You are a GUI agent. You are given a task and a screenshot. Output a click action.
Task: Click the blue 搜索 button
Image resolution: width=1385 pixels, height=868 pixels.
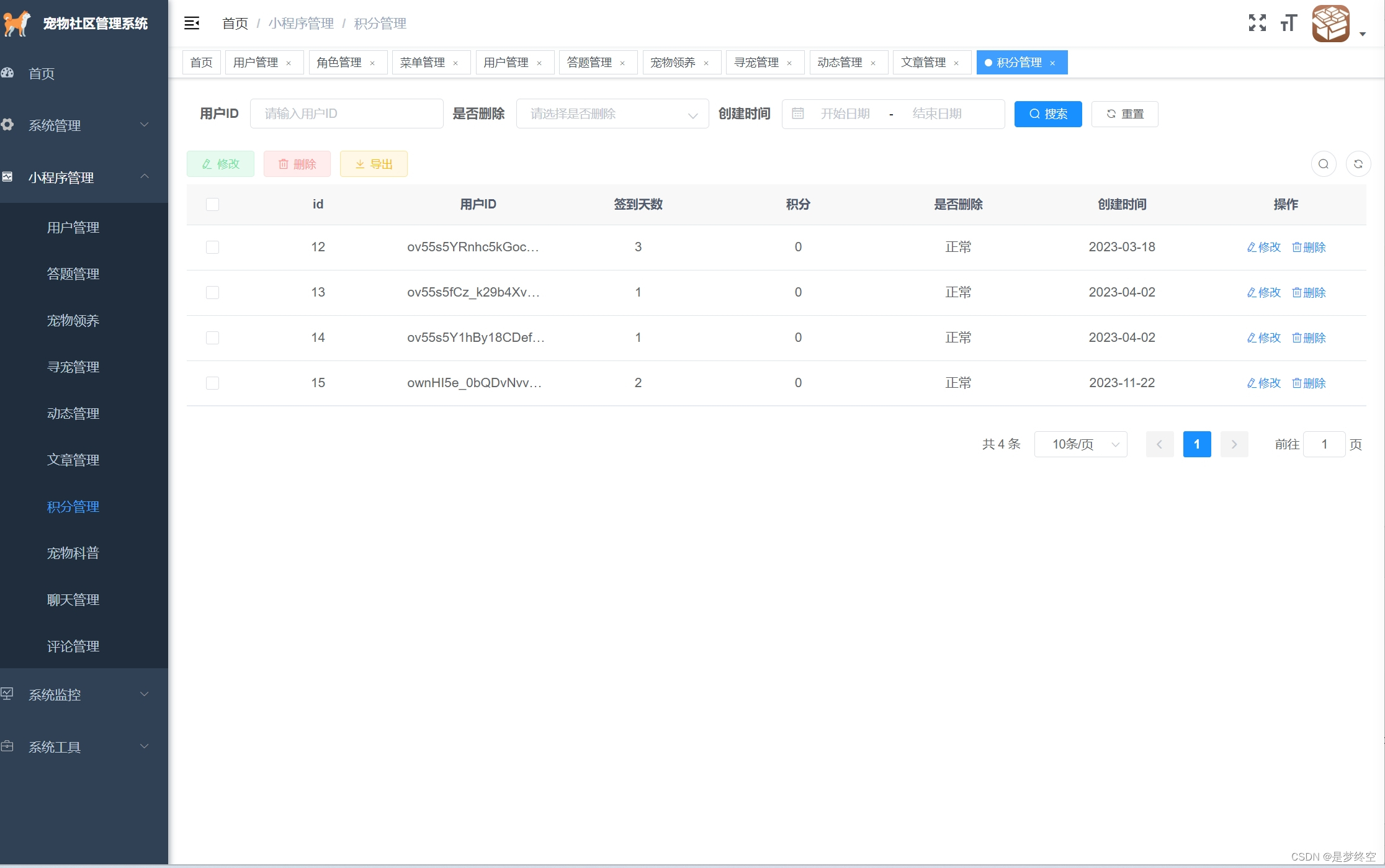coord(1048,114)
